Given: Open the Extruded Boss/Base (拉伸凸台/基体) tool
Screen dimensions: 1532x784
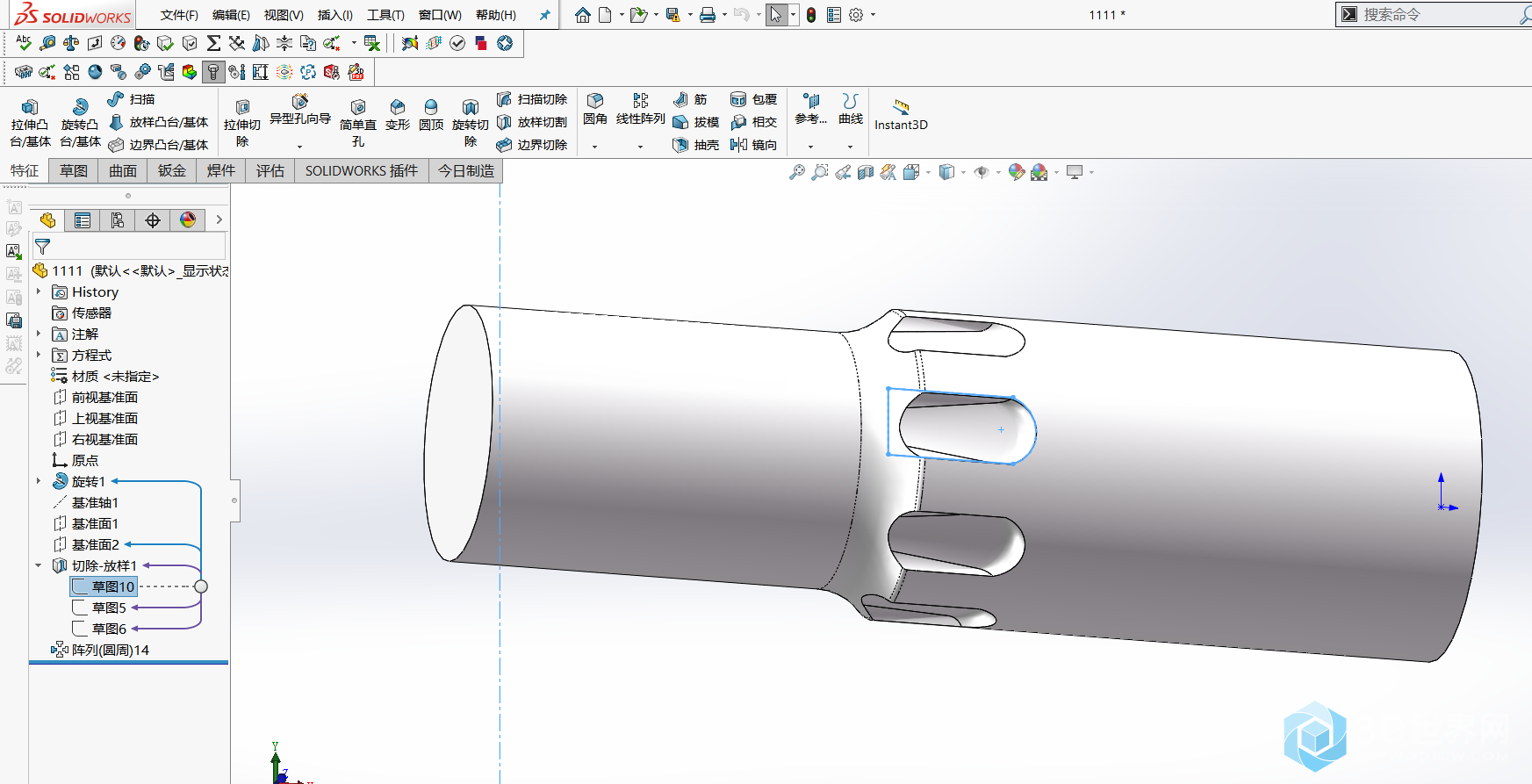Looking at the screenshot, I should click(30, 122).
